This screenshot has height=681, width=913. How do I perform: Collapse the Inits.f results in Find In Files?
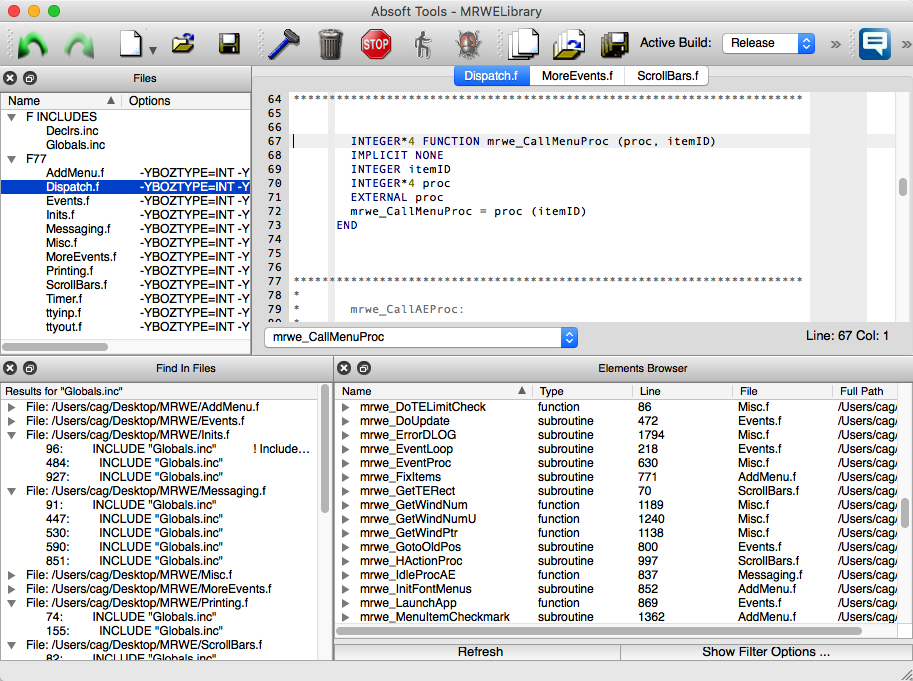click(14, 433)
